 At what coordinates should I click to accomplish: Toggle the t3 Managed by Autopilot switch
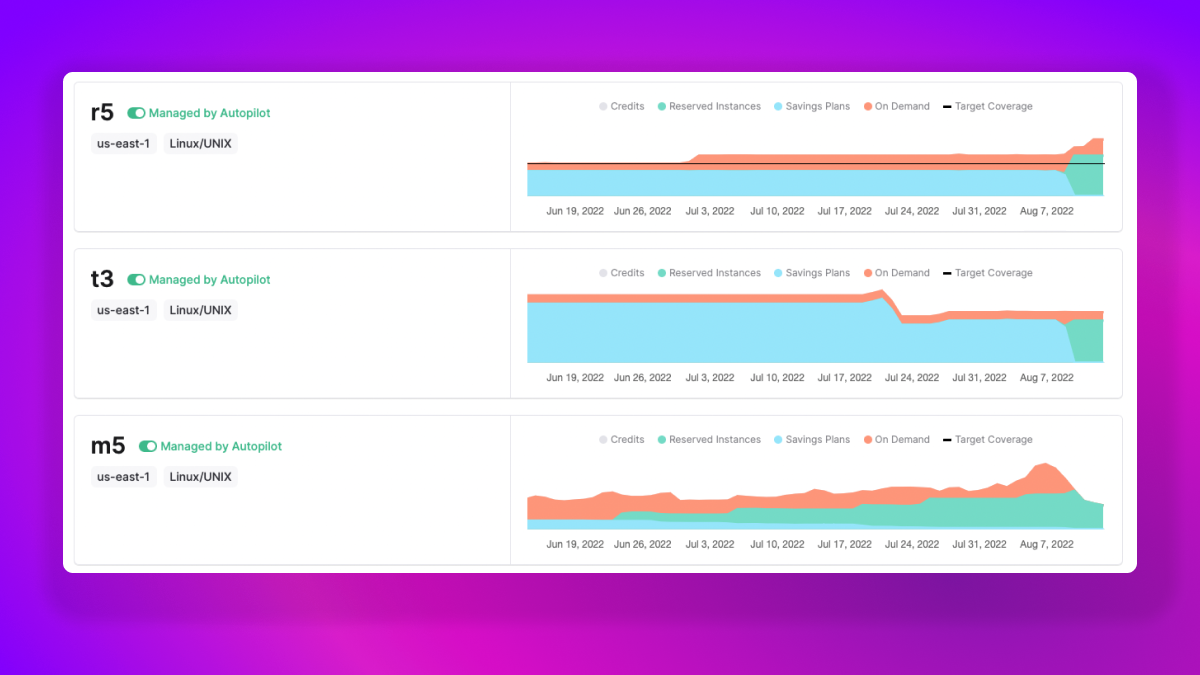click(136, 280)
